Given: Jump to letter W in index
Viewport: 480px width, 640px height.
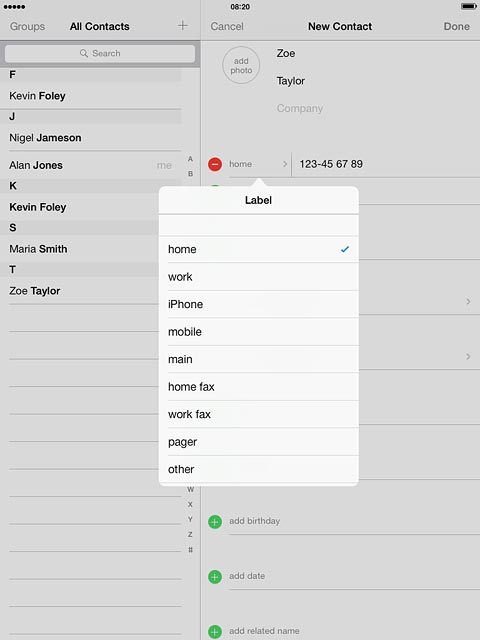Looking at the screenshot, I should pyautogui.click(x=191, y=489).
